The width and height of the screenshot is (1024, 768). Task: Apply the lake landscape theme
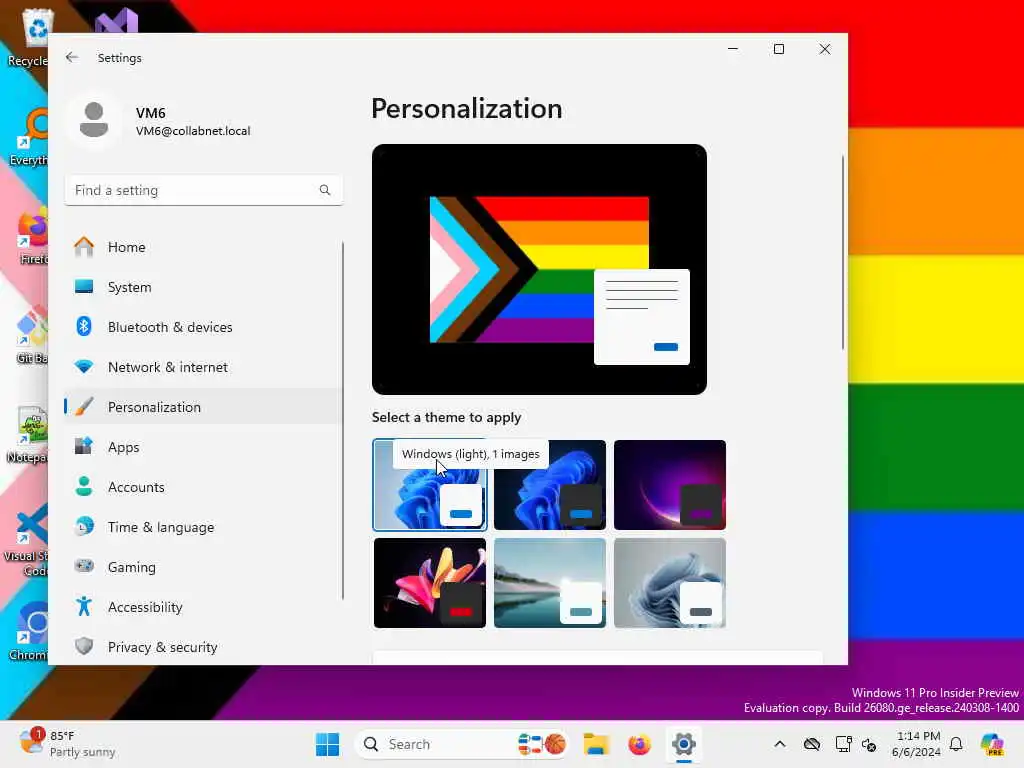point(550,583)
